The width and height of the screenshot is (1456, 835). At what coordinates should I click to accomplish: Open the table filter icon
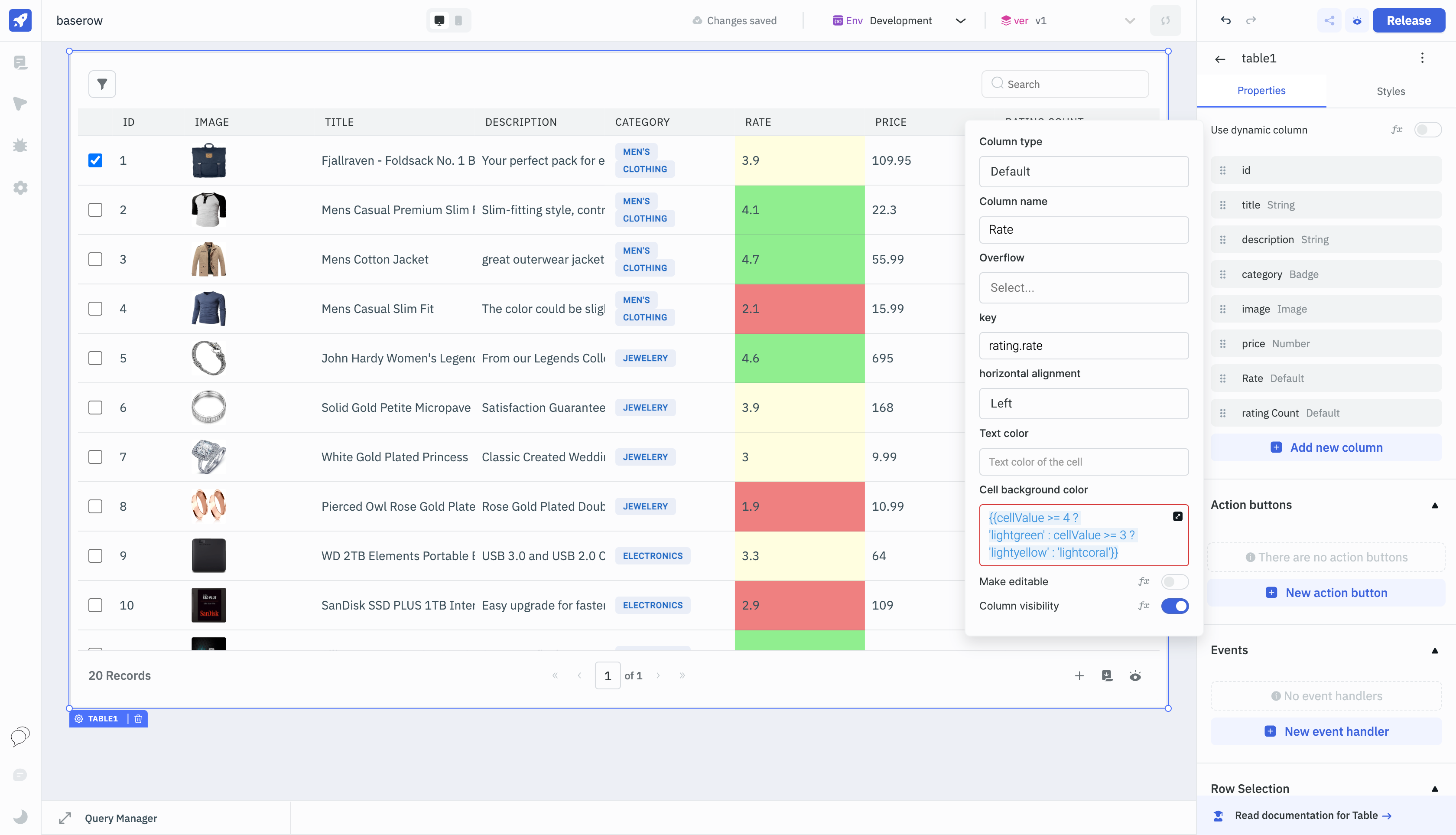click(x=102, y=84)
